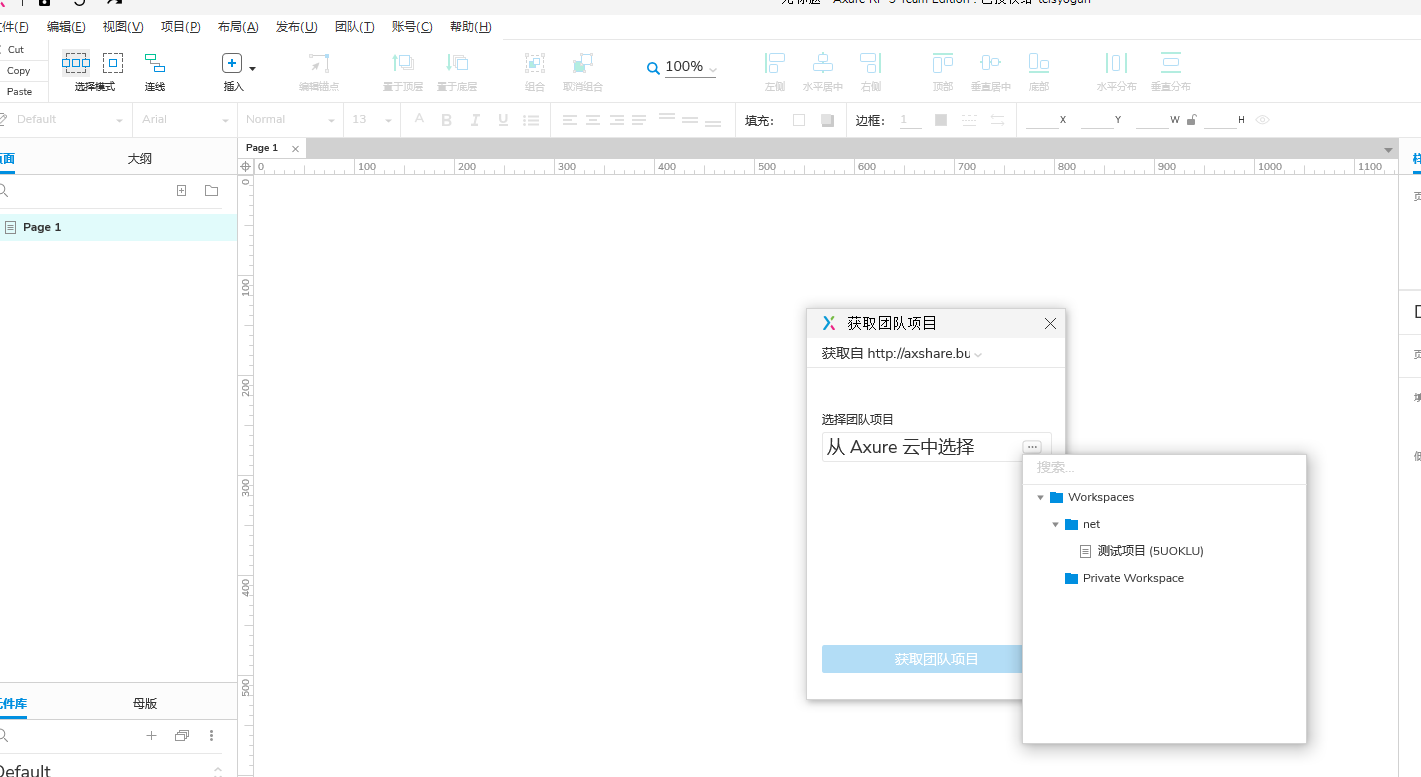Select the 连线 connector tool

(155, 64)
